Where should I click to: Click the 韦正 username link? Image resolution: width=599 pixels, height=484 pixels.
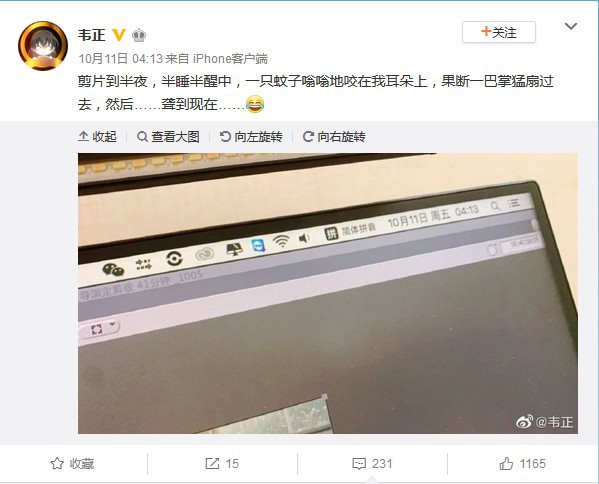pos(92,35)
